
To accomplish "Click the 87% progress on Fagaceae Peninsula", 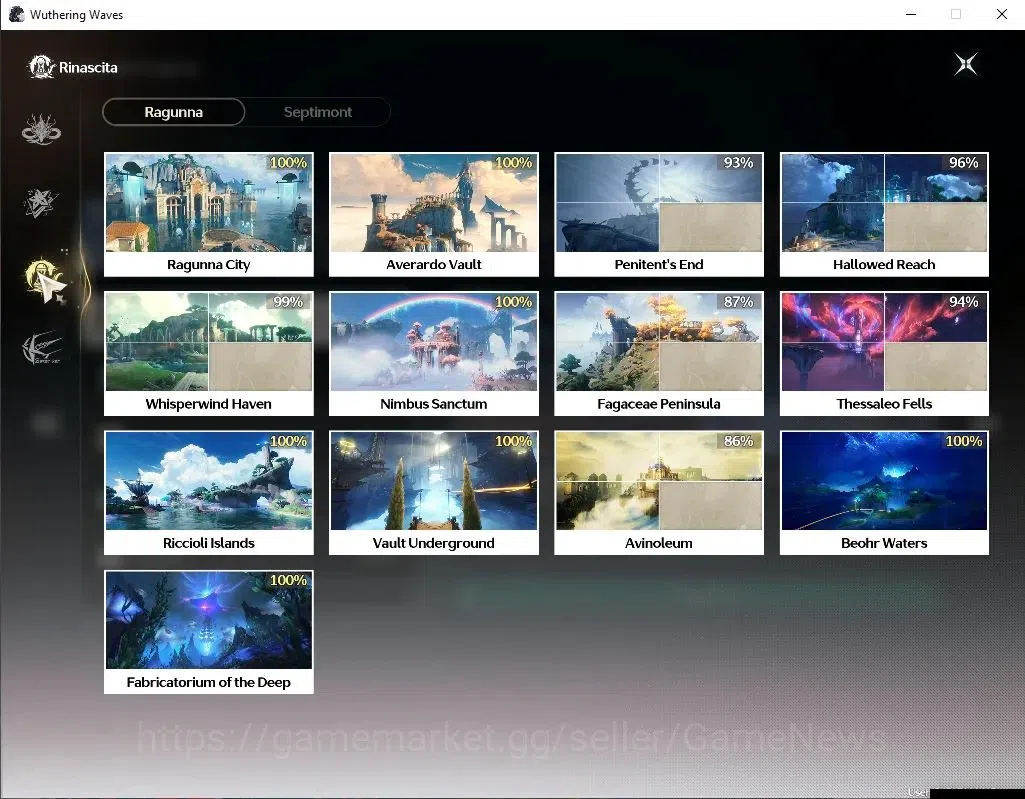I will tap(738, 301).
